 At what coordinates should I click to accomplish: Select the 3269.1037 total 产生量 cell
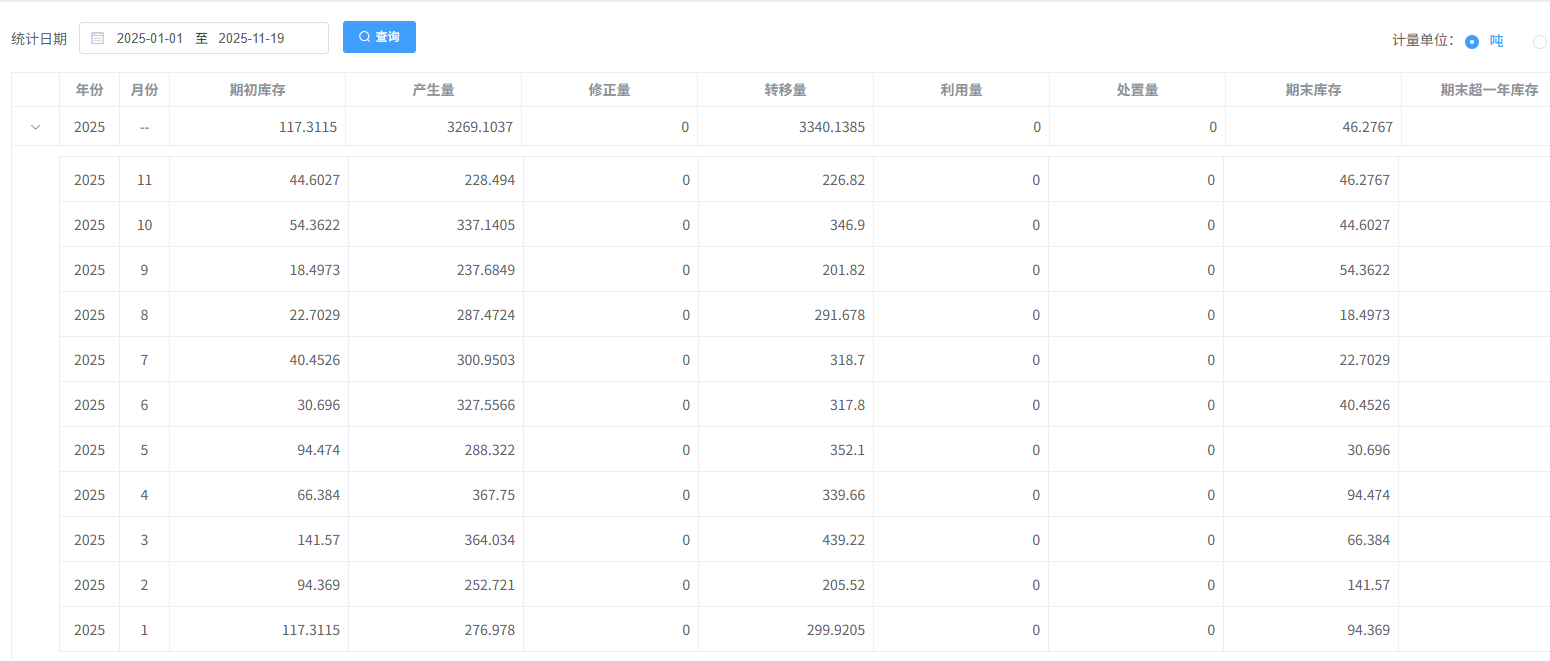476,127
